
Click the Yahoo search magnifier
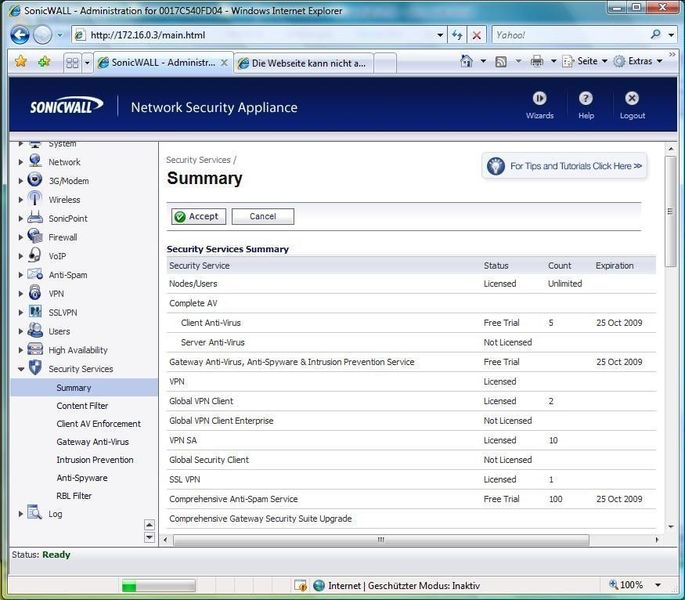656,34
